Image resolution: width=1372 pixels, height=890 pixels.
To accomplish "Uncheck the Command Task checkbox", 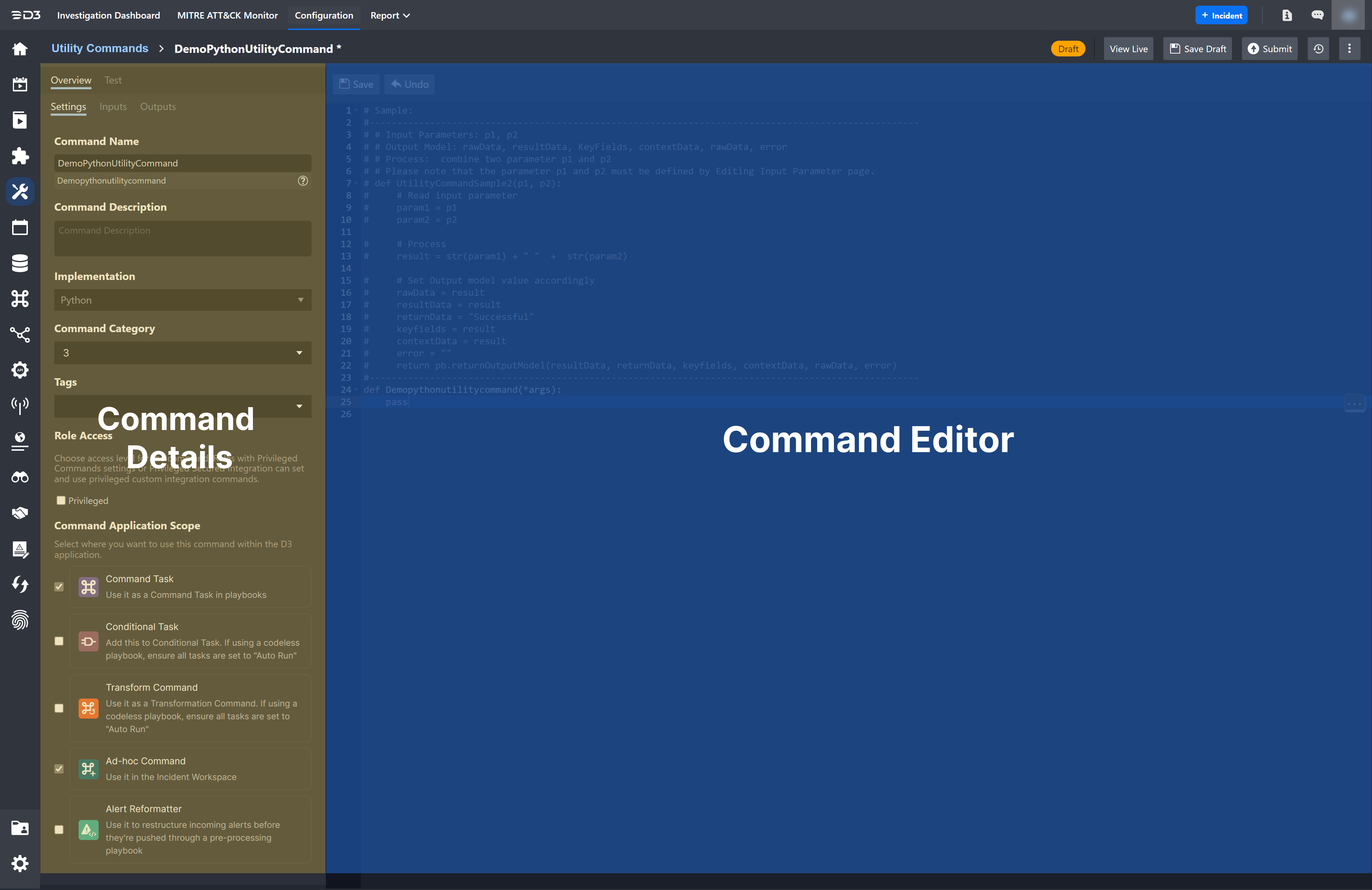I will [59, 587].
